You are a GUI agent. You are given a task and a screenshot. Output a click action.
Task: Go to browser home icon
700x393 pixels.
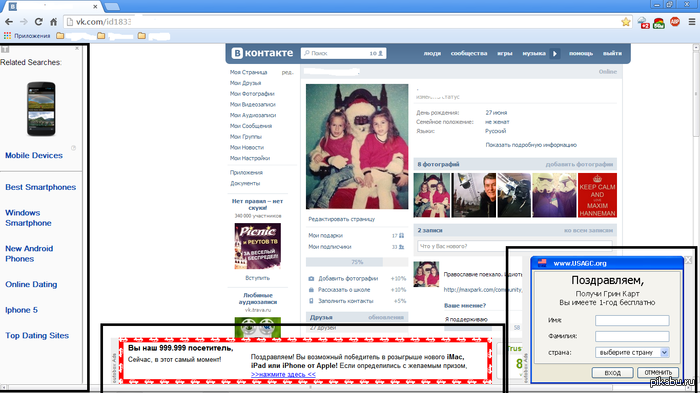(54, 21)
